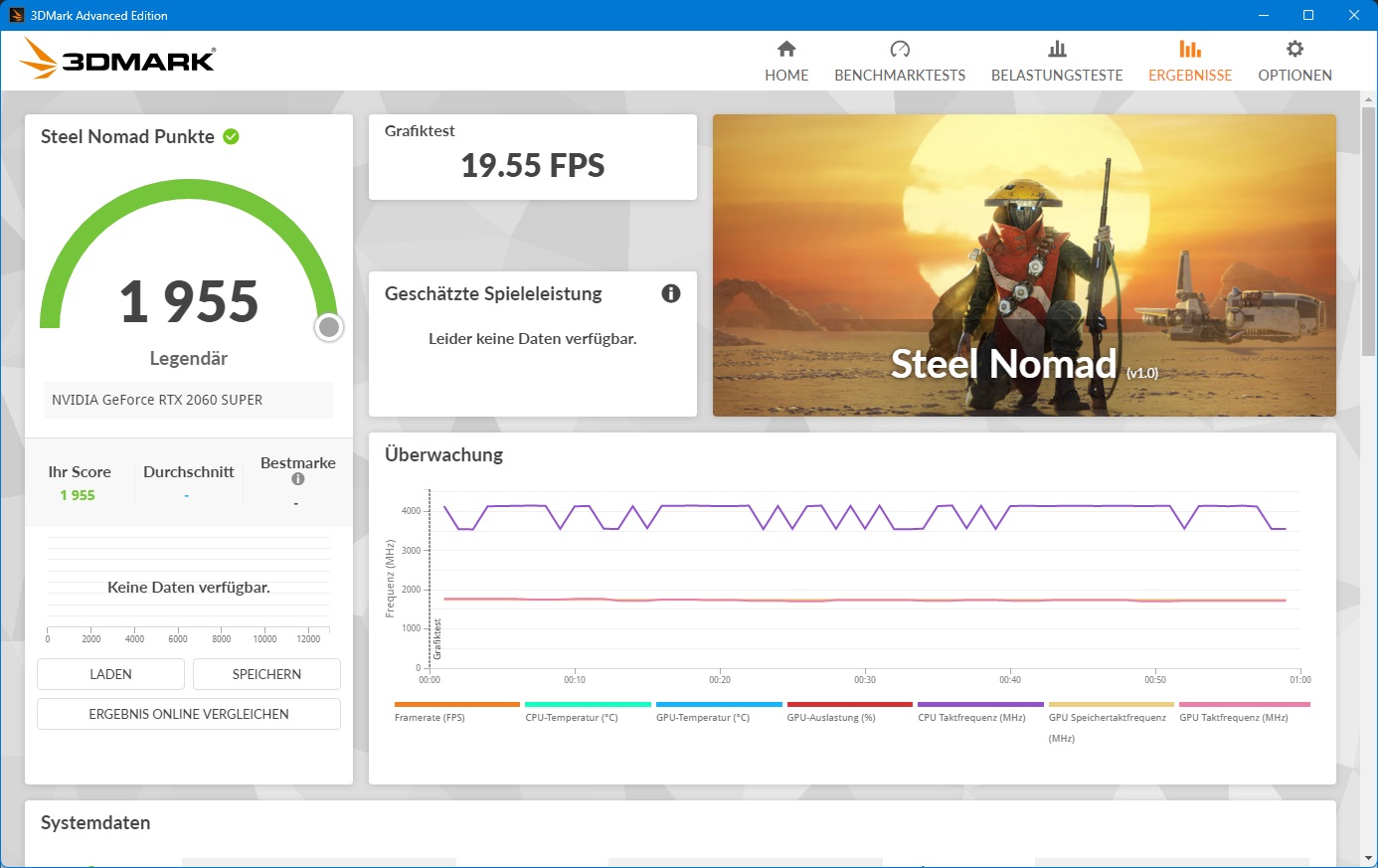Open BELASTUNGSTESTE section
This screenshot has width=1378, height=868.
pyautogui.click(x=1057, y=62)
